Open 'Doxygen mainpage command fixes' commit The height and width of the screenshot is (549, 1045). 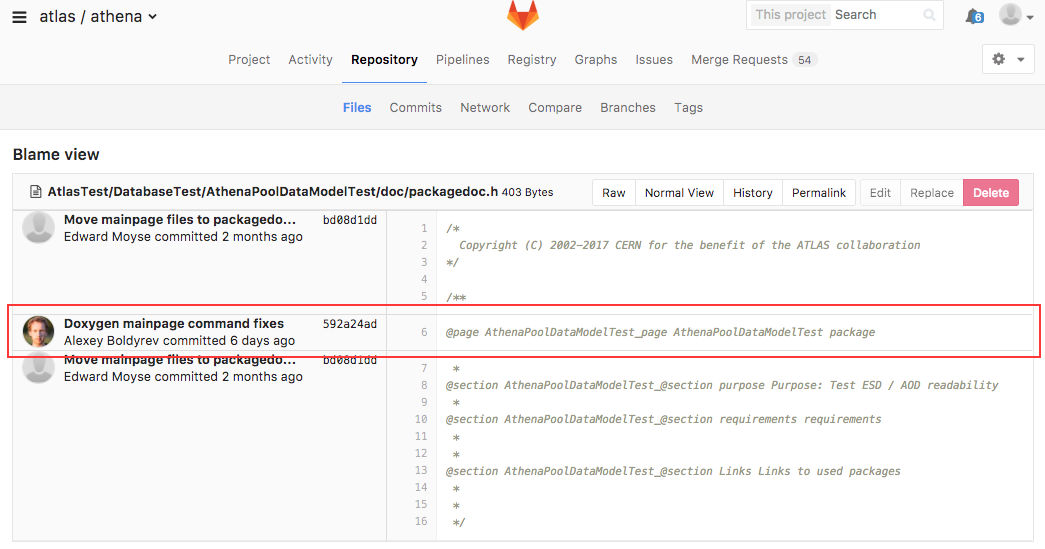(174, 323)
